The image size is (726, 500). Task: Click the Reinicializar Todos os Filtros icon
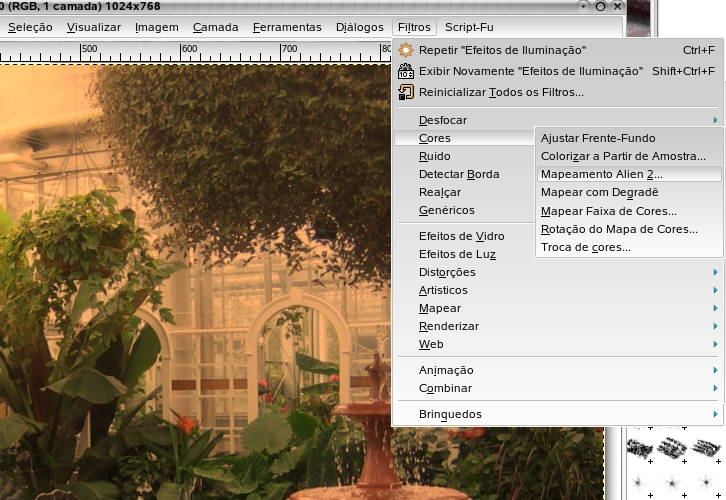click(x=406, y=92)
